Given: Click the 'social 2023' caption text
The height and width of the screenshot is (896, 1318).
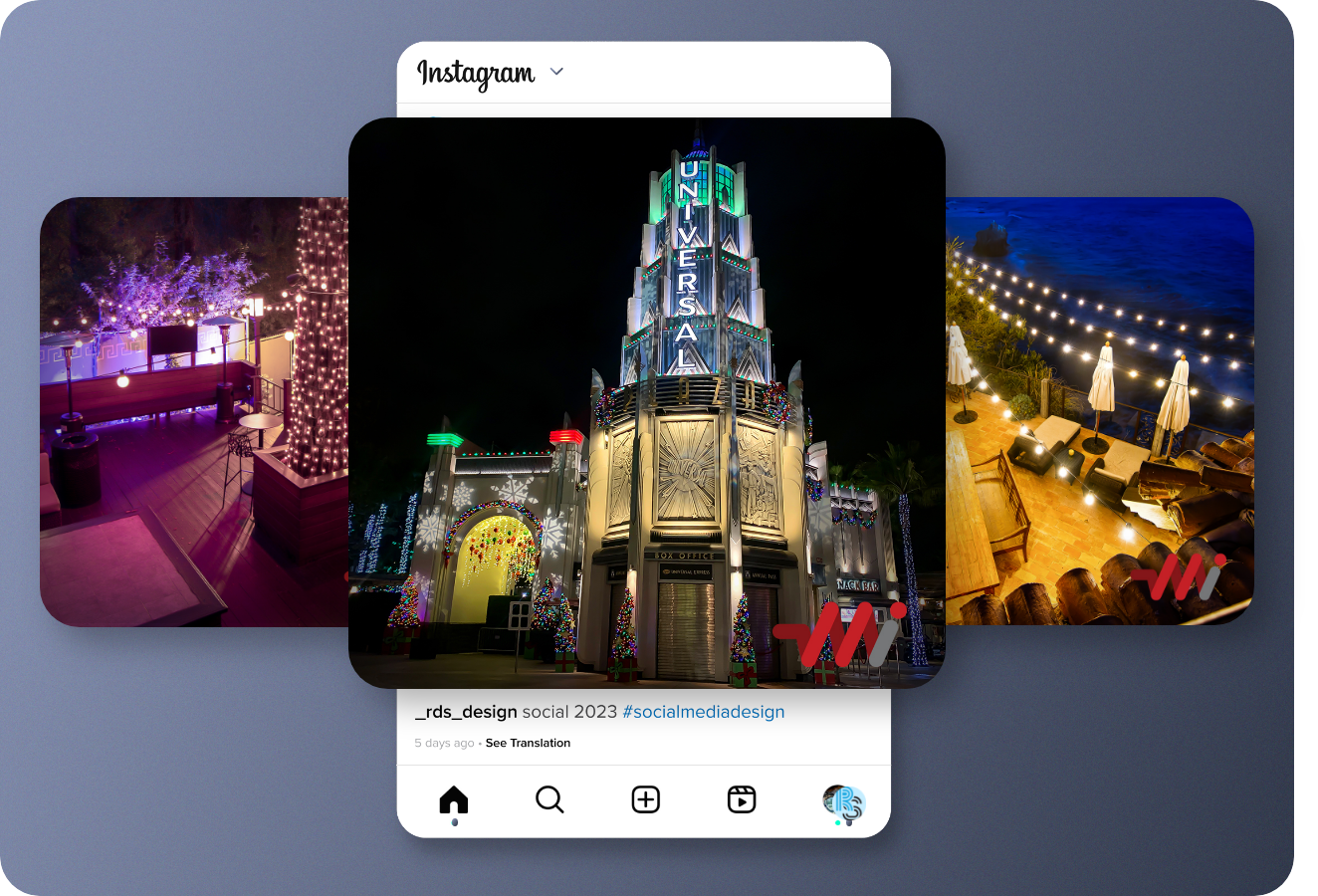Looking at the screenshot, I should (569, 712).
